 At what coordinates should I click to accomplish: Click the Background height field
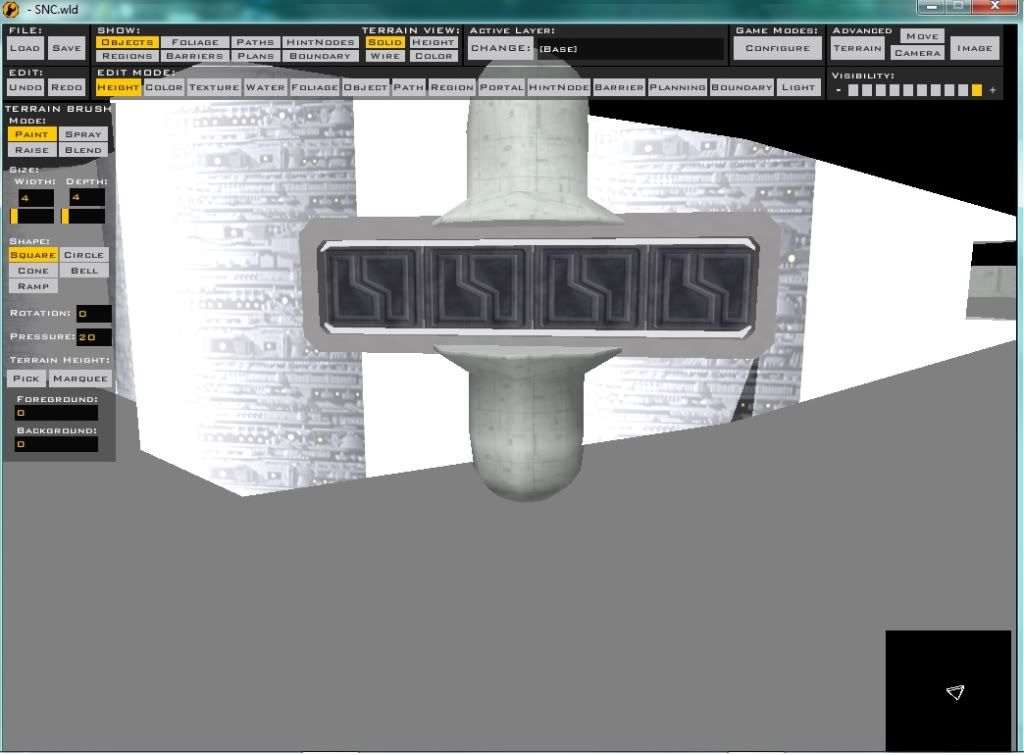pos(57,444)
